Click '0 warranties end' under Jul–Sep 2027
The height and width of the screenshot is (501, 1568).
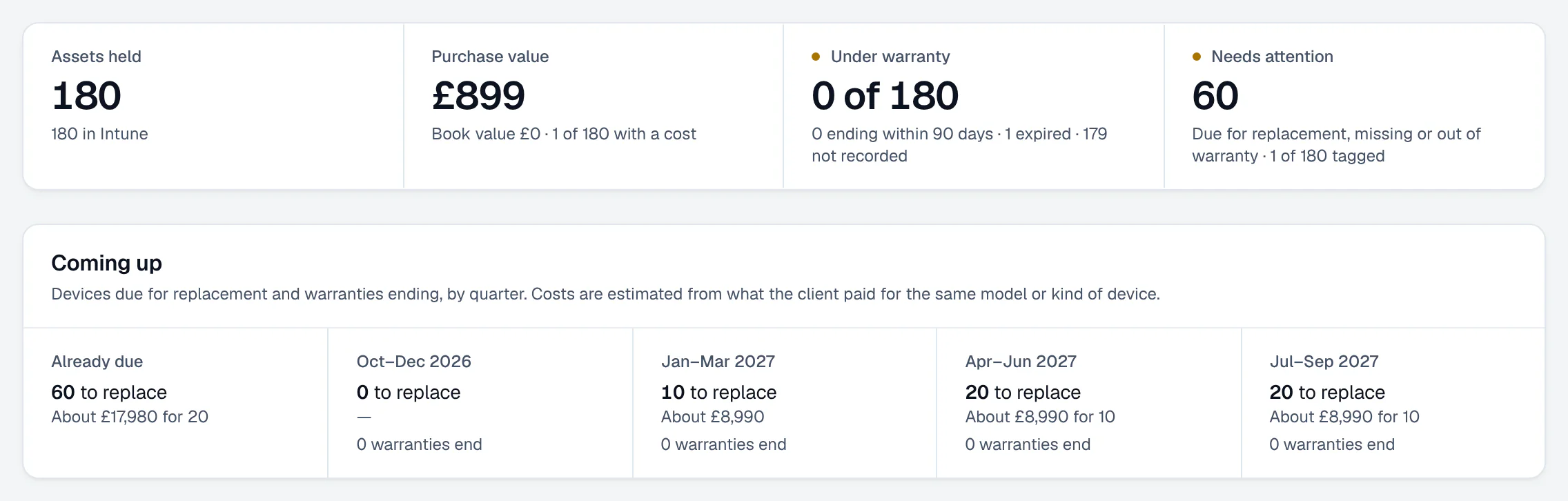[1332, 444]
